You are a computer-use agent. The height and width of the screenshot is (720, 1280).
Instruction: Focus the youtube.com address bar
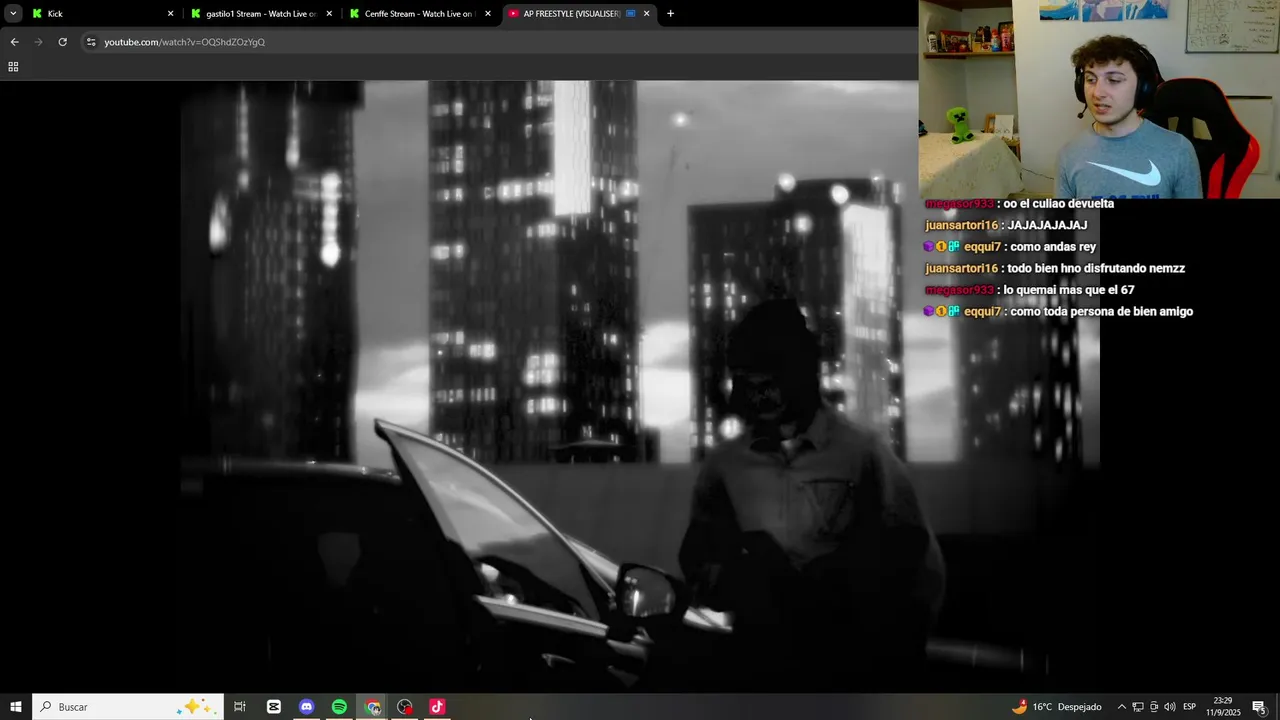coord(500,42)
